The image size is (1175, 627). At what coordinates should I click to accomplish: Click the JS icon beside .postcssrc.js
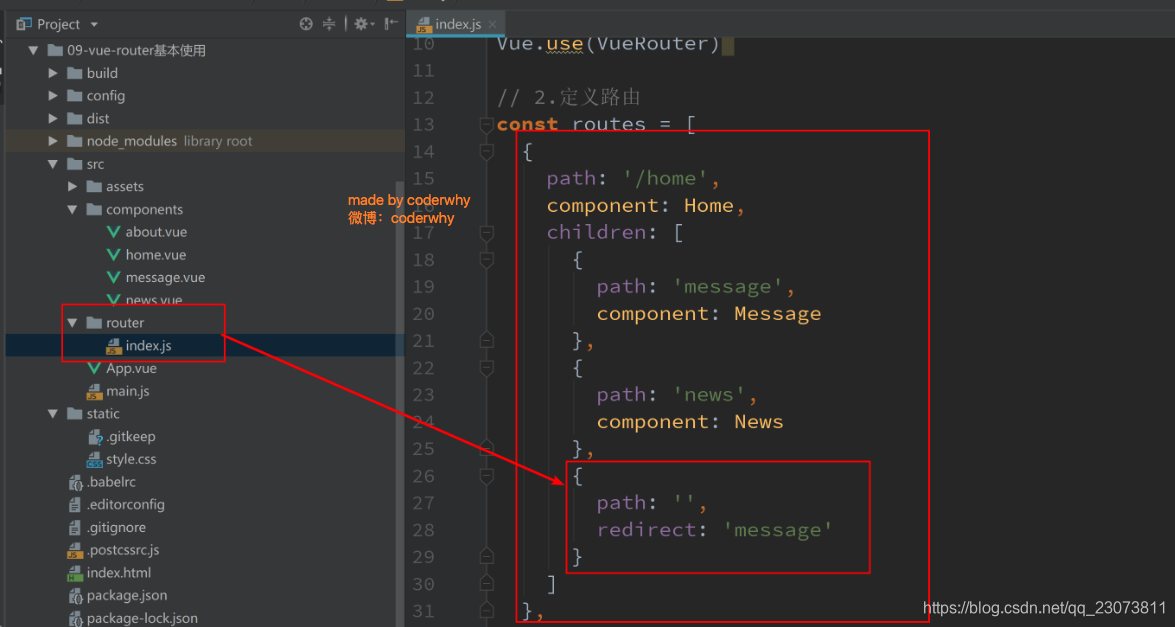(x=75, y=551)
